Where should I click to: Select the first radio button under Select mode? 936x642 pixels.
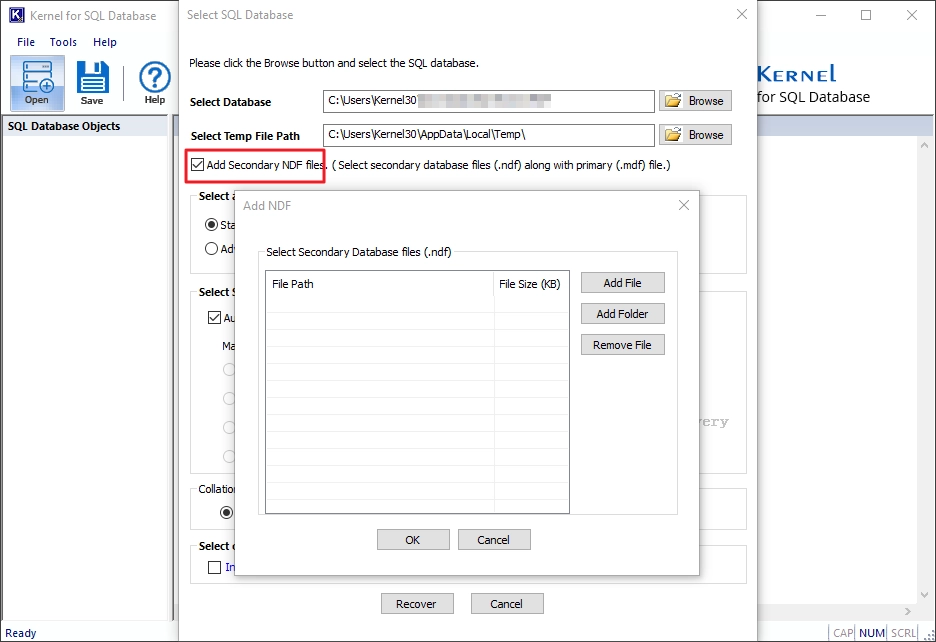(x=211, y=225)
